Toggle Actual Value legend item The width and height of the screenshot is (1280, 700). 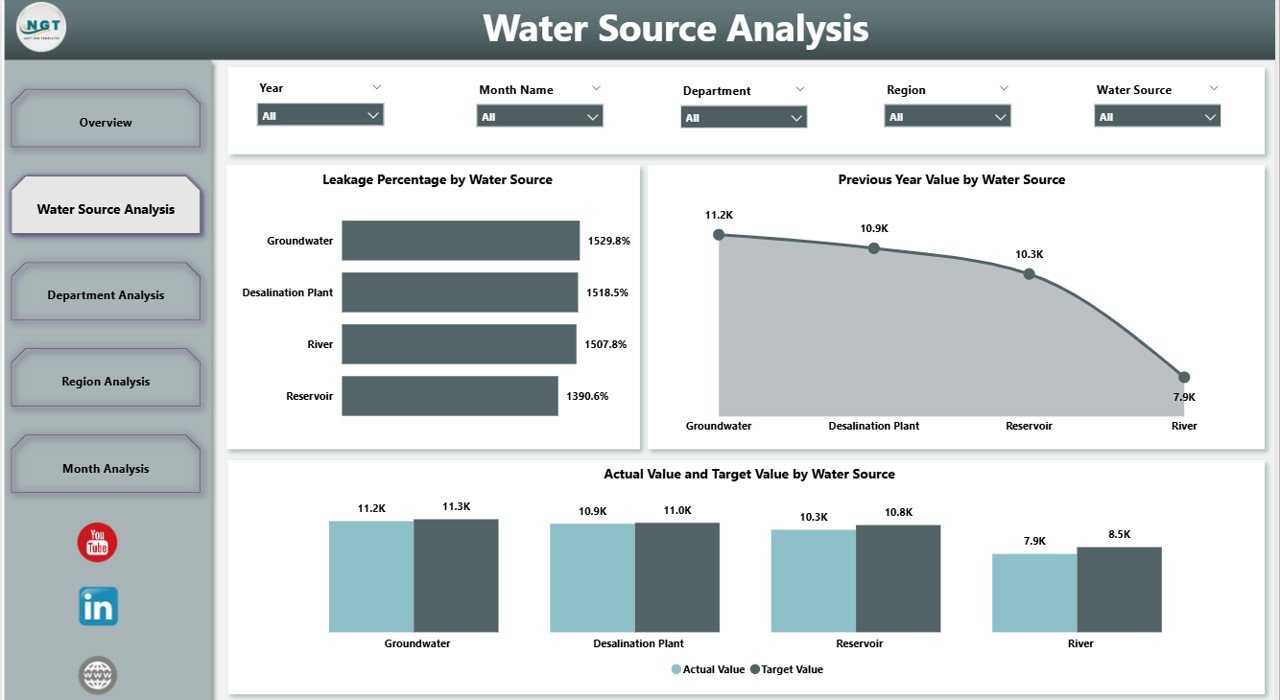click(709, 669)
